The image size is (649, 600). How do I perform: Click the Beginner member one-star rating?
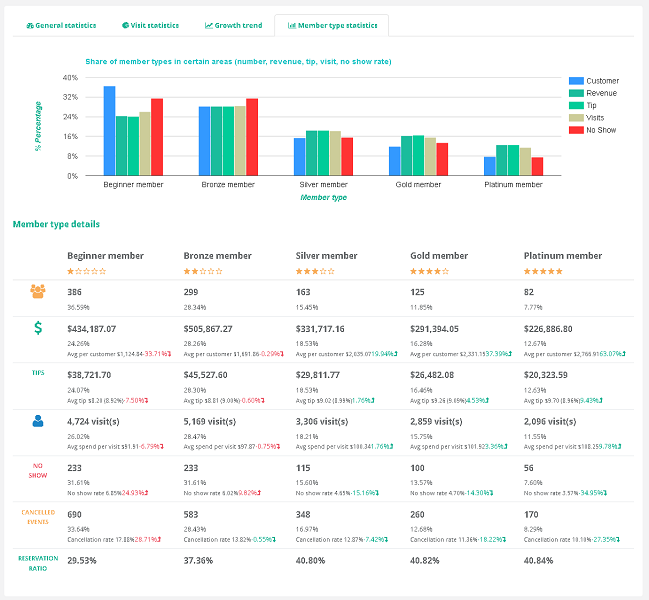(86, 271)
